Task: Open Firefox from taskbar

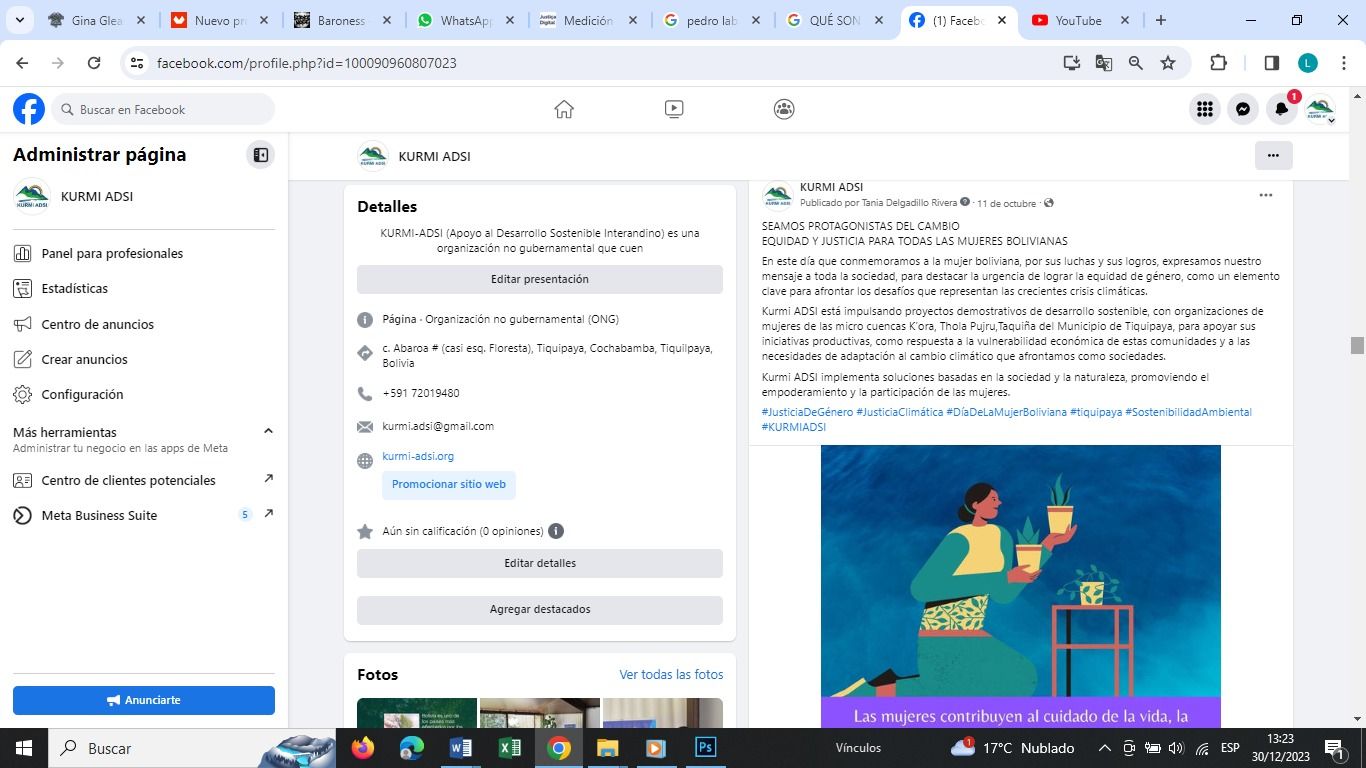Action: 363,748
